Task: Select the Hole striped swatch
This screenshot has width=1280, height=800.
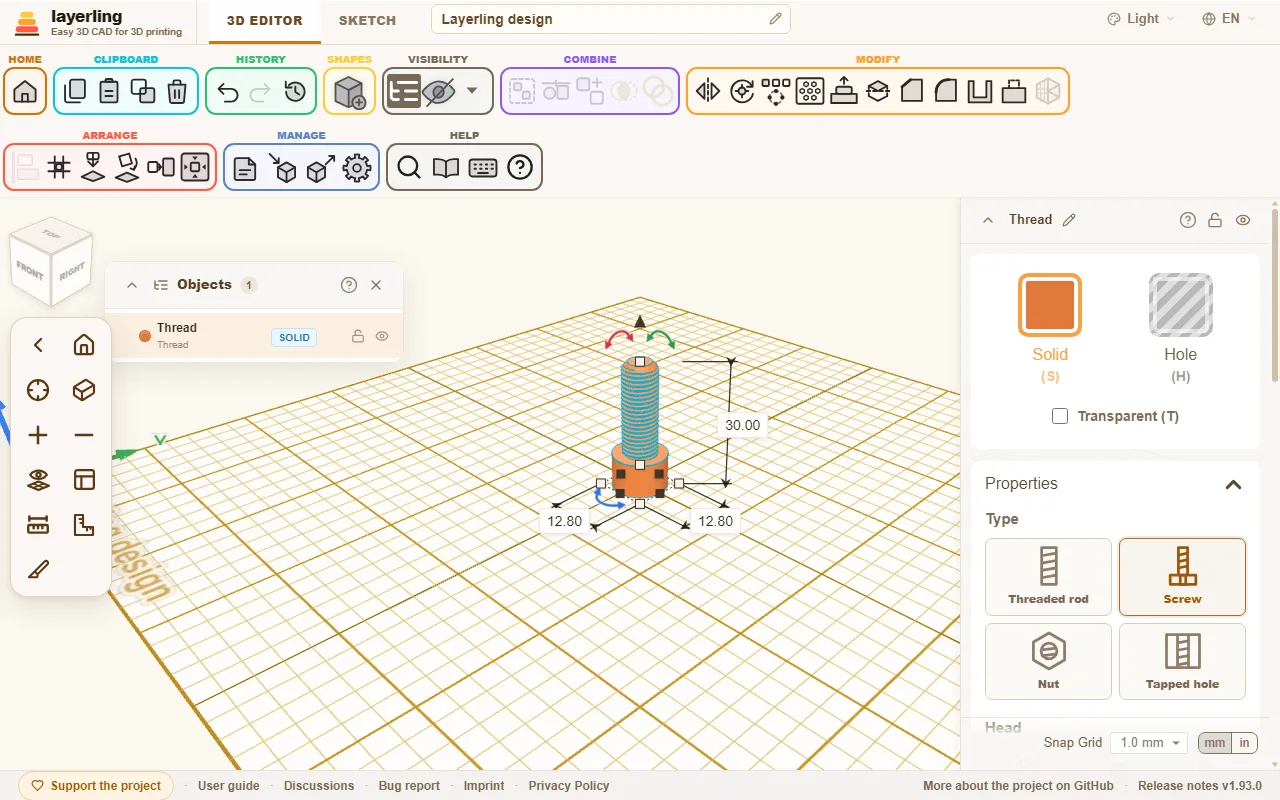Action: click(1180, 305)
